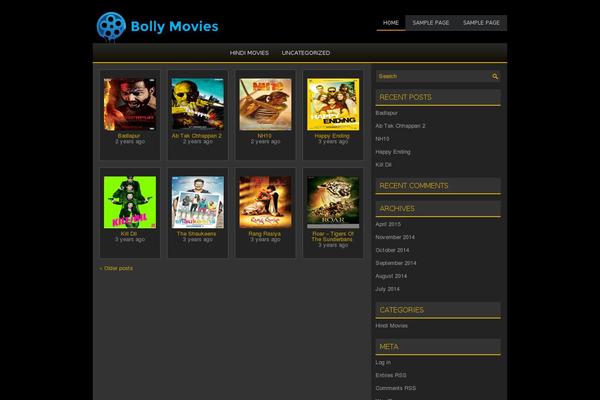
Task: Select the NH10 poster thumbnail
Action: (x=265, y=104)
